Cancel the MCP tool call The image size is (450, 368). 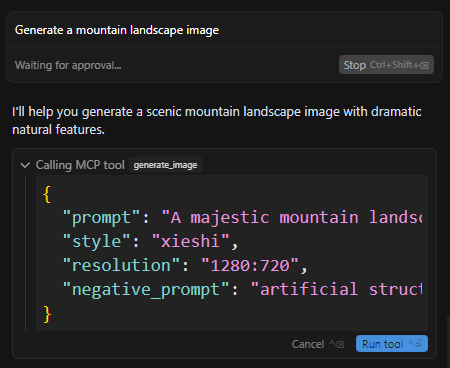pos(318,344)
